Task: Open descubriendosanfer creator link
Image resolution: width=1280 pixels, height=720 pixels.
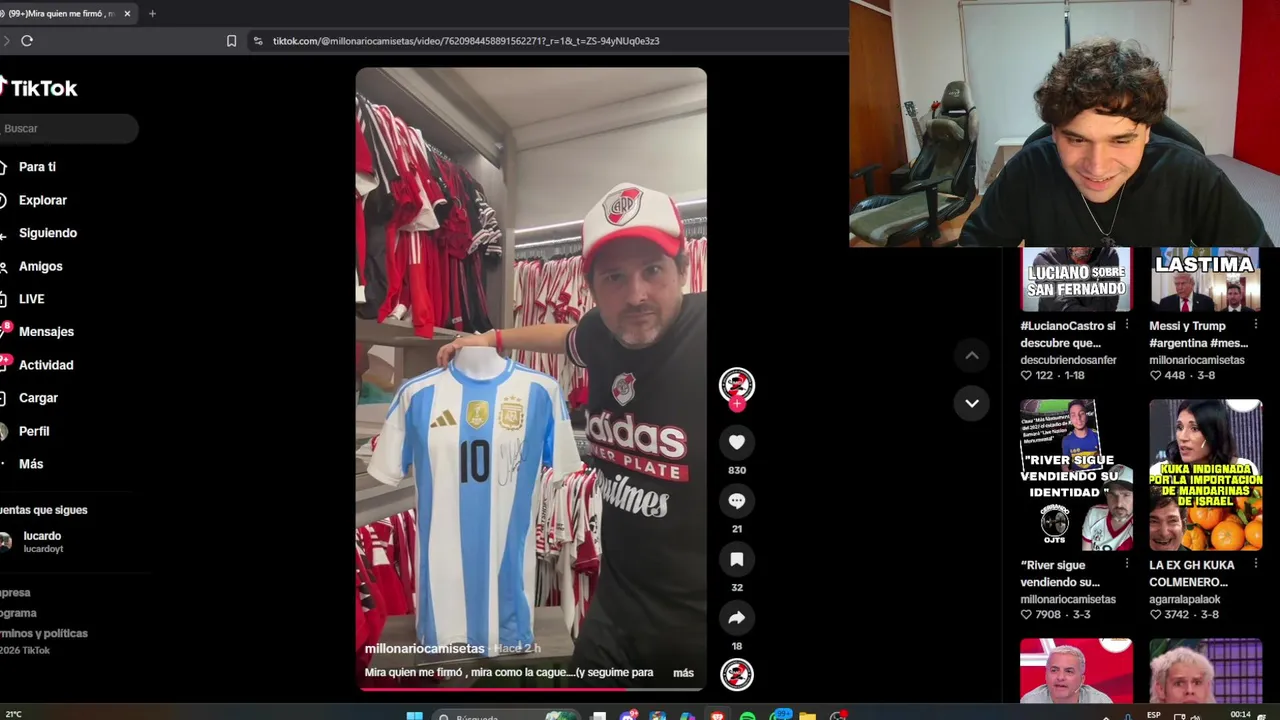Action: [x=1068, y=360]
